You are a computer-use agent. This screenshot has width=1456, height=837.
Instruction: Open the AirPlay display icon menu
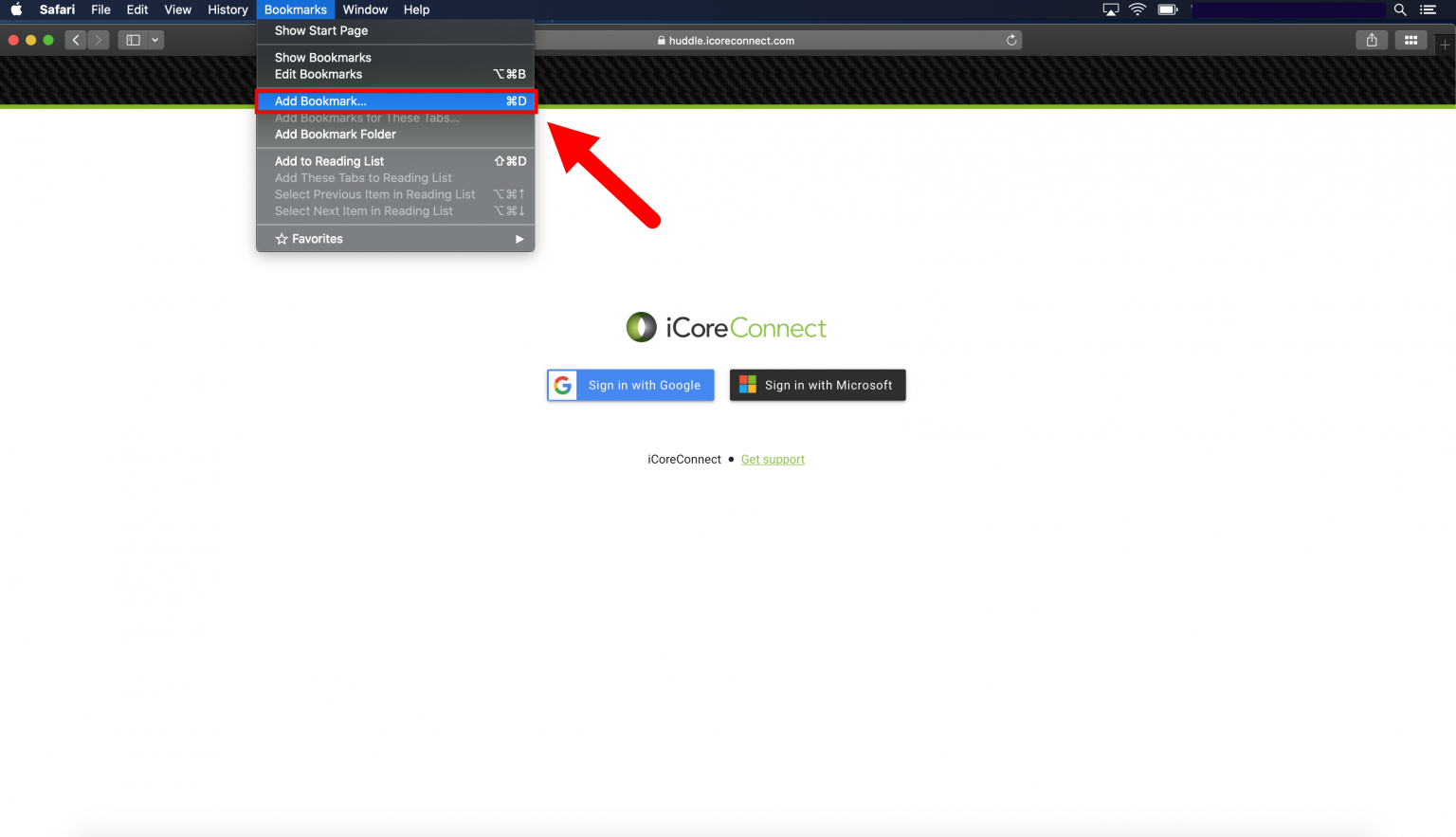pyautogui.click(x=1110, y=9)
